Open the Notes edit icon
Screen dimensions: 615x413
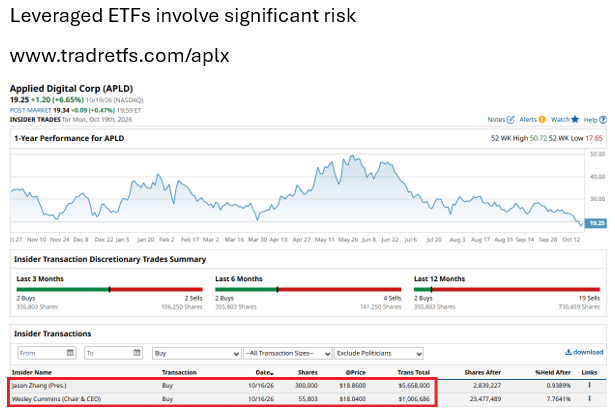(x=511, y=120)
